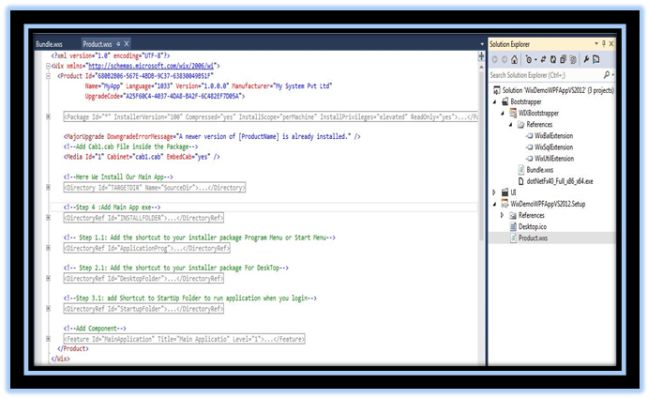The width and height of the screenshot is (650, 399).
Task: Click the UI solution folder icon
Action: click(504, 193)
